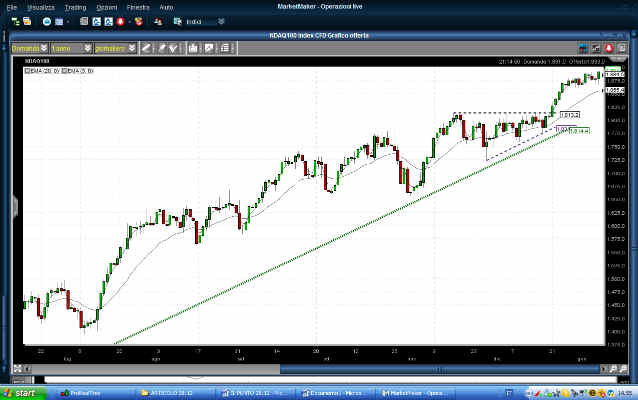Image resolution: width=638 pixels, height=400 pixels.
Task: Open the Opzioni menu
Action: click(106, 6)
